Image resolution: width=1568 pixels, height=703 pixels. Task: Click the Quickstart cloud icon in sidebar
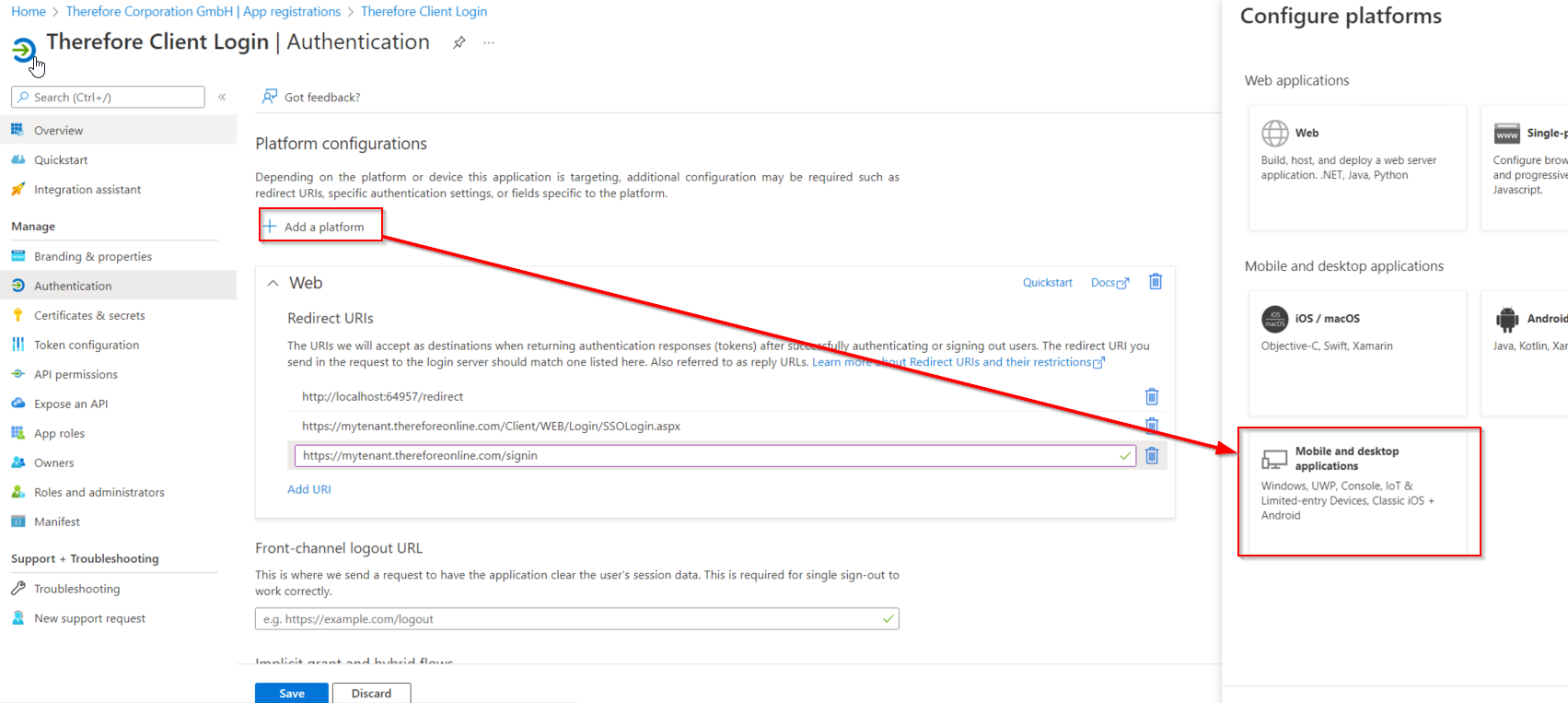17,159
